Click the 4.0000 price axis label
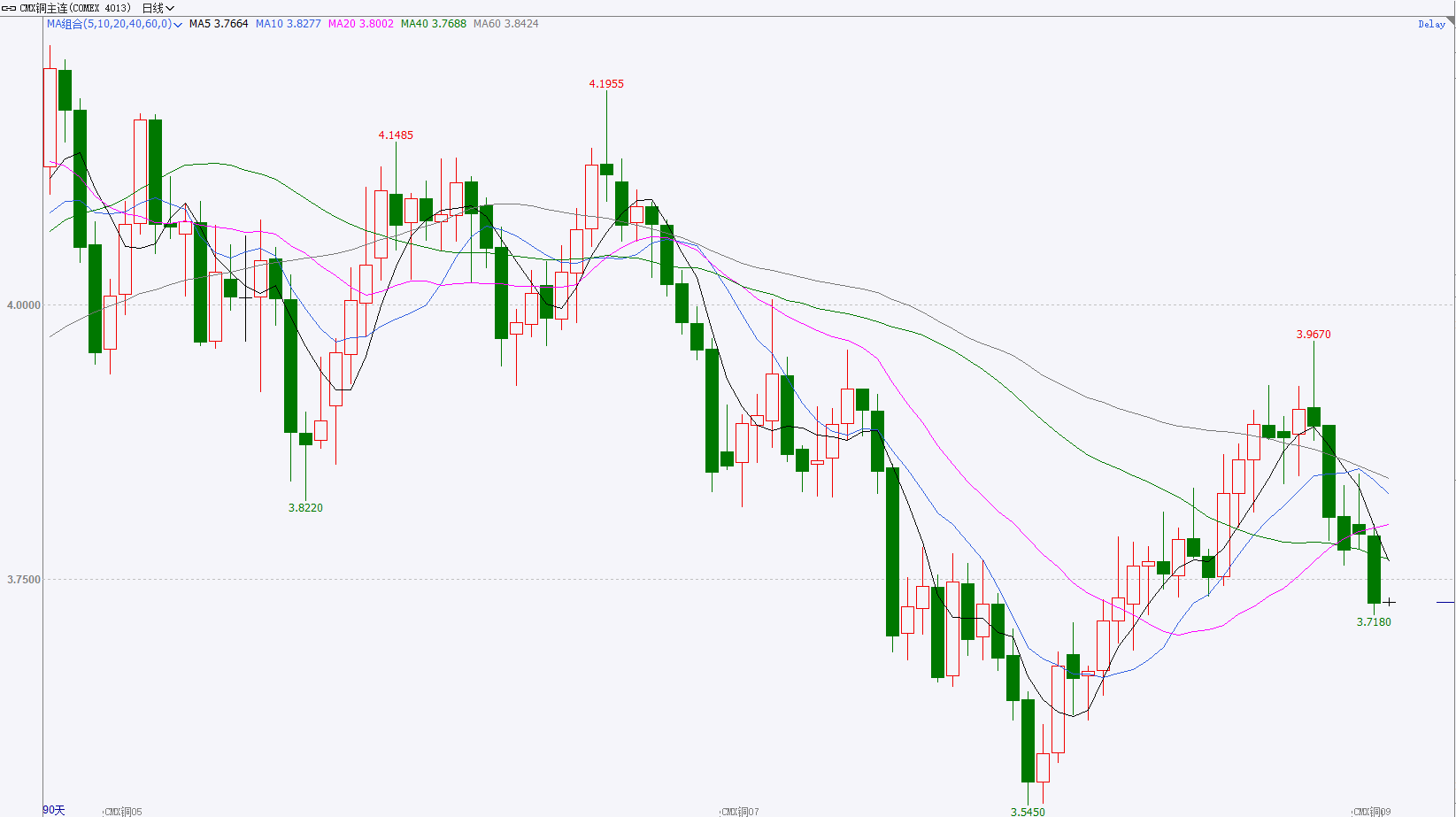Screen dimensions: 1456x817 click(x=24, y=305)
